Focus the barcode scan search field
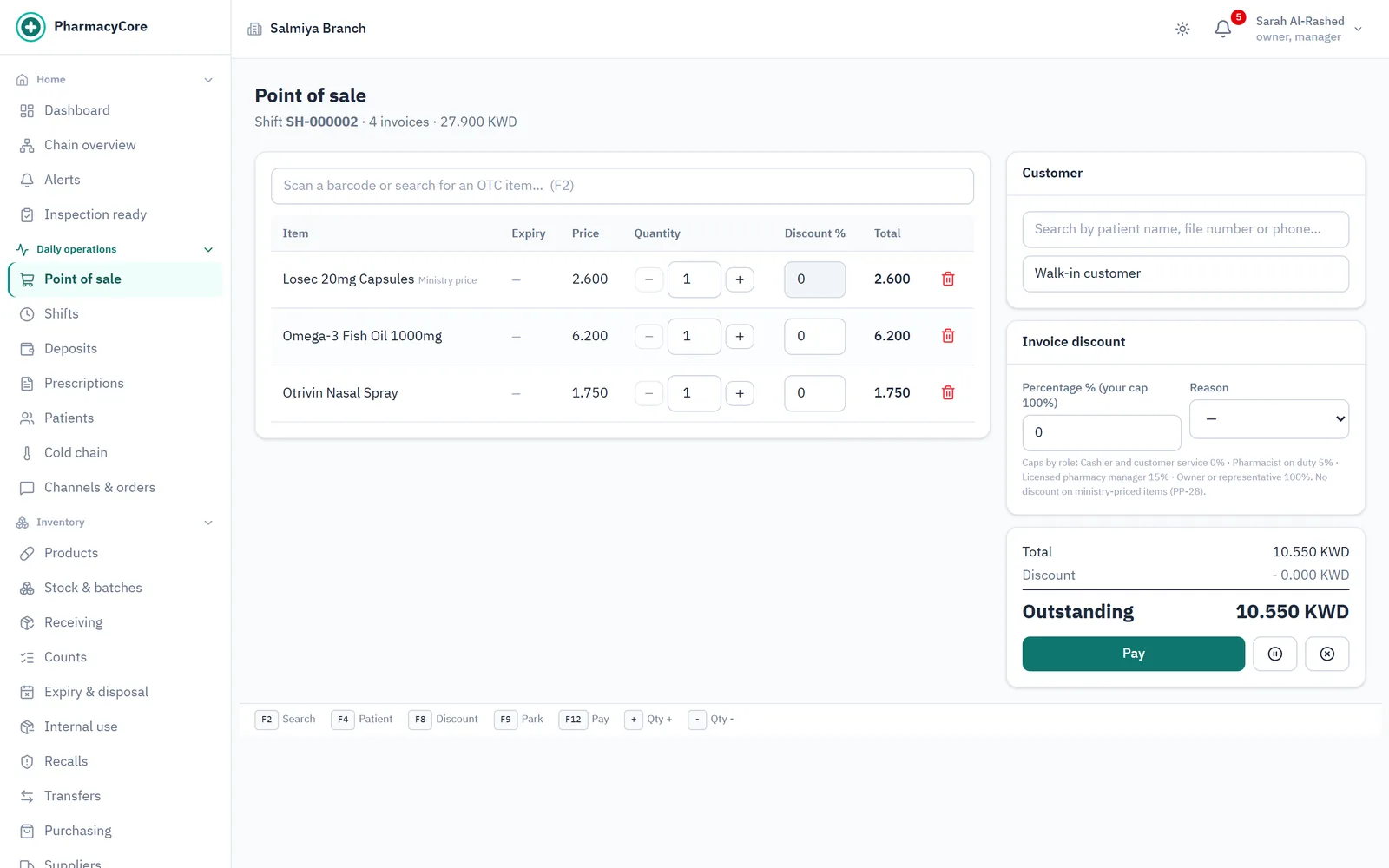Viewport: 1389px width, 868px height. click(622, 186)
